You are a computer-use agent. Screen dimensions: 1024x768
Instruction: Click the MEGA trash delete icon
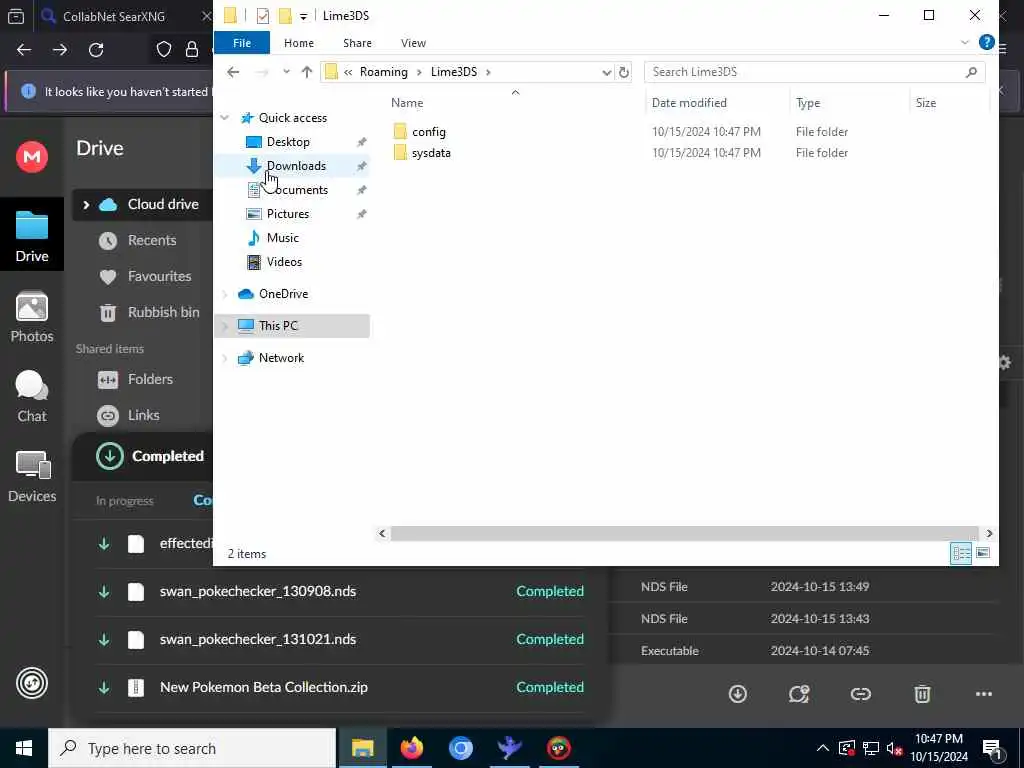point(922,694)
